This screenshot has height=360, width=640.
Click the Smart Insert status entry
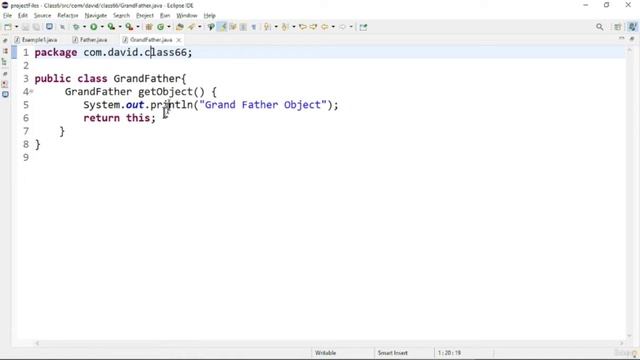tap(392, 353)
